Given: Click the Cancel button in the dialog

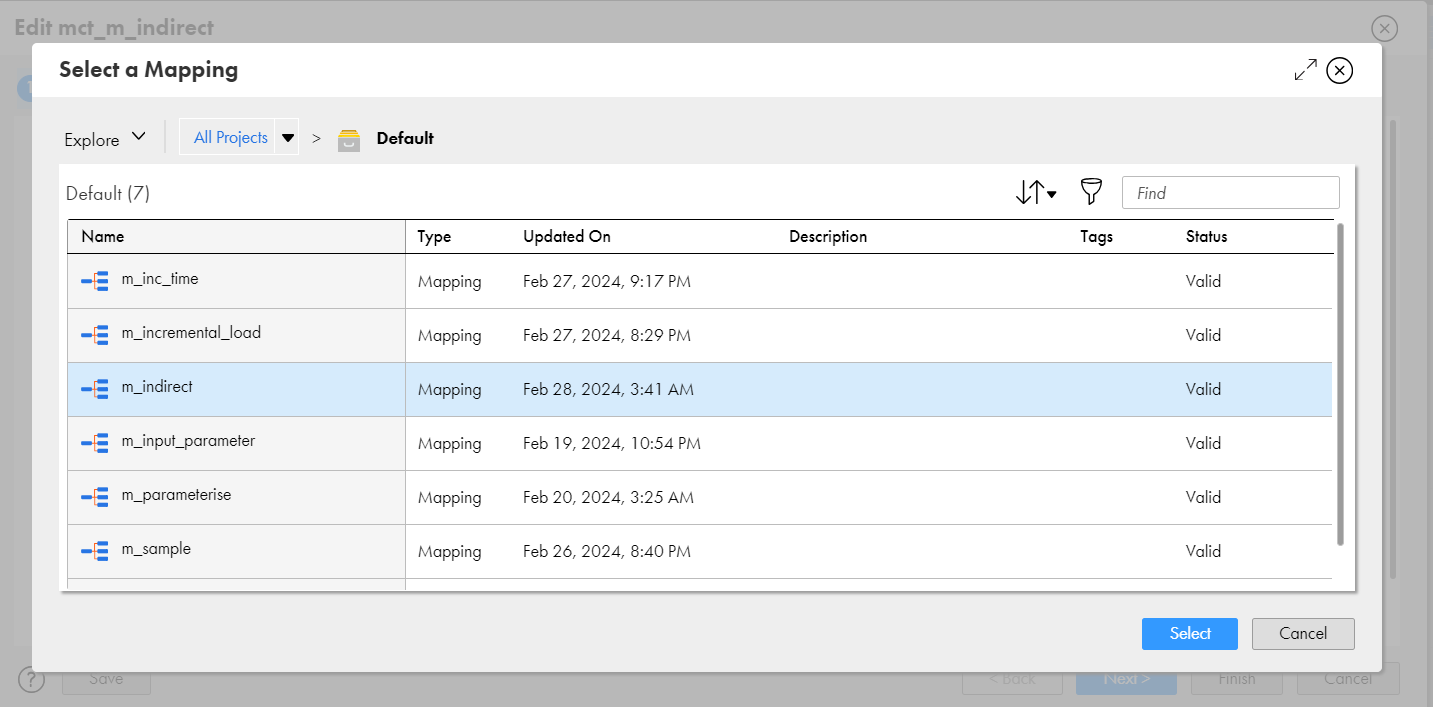Looking at the screenshot, I should 1303,634.
